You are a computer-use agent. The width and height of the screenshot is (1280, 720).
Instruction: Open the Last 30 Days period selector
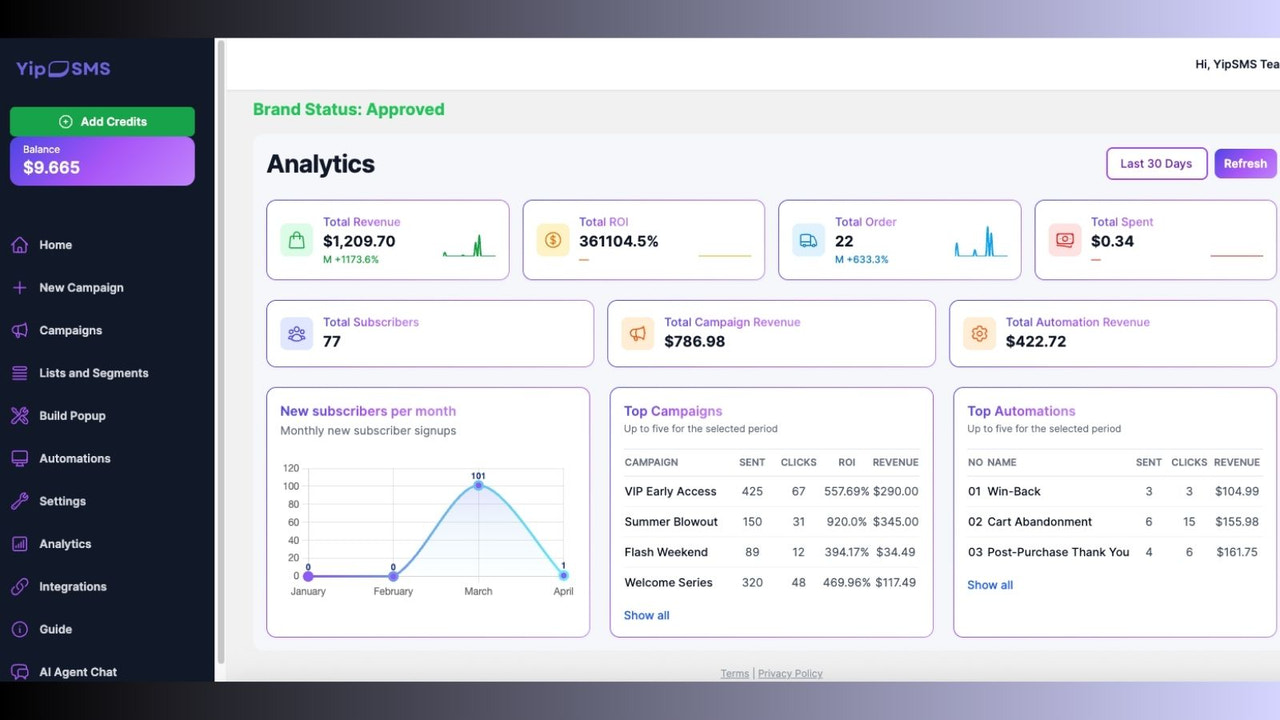point(1156,164)
